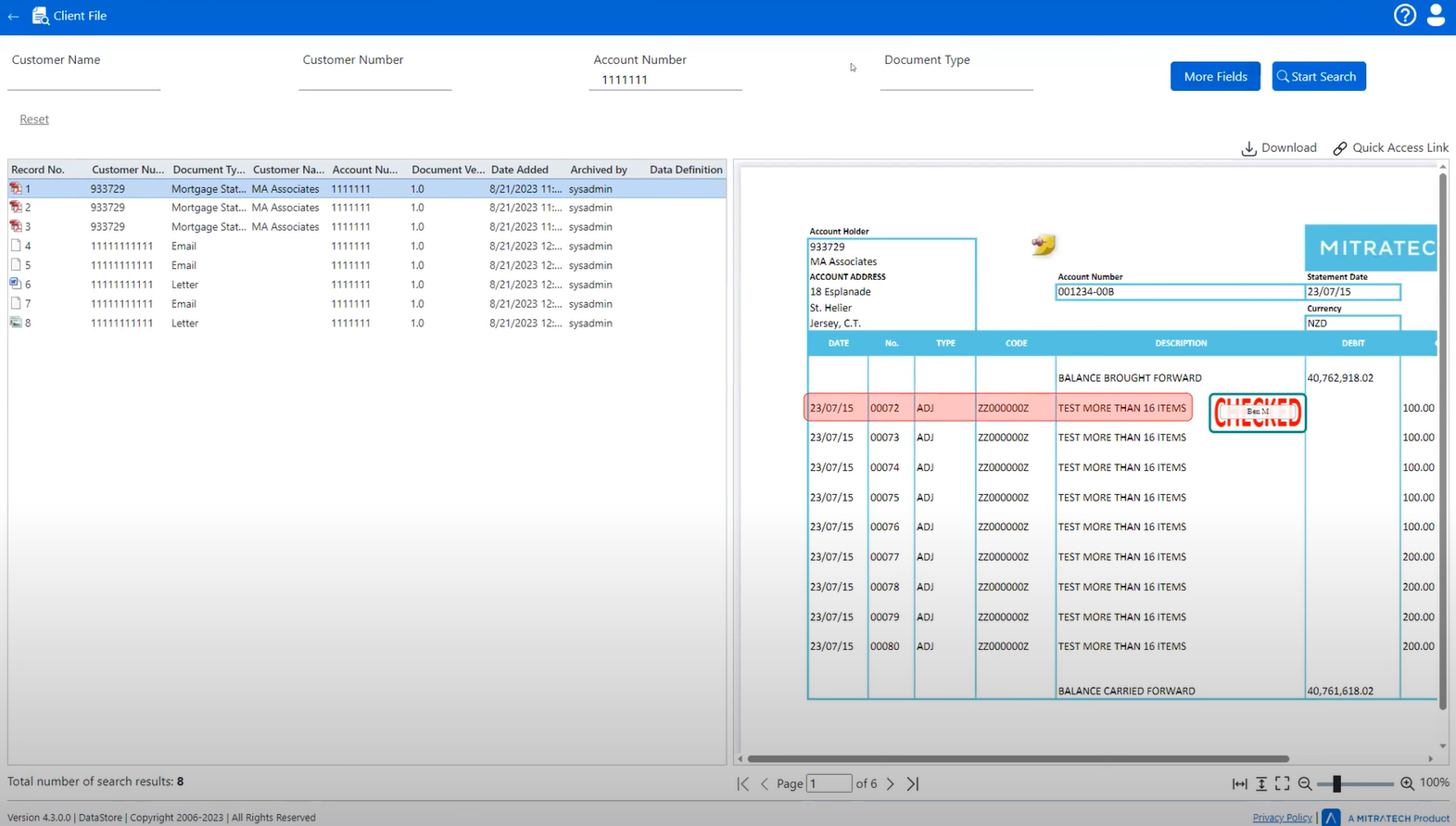Open the help question mark icon
This screenshot has width=1456, height=826.
[x=1405, y=15]
